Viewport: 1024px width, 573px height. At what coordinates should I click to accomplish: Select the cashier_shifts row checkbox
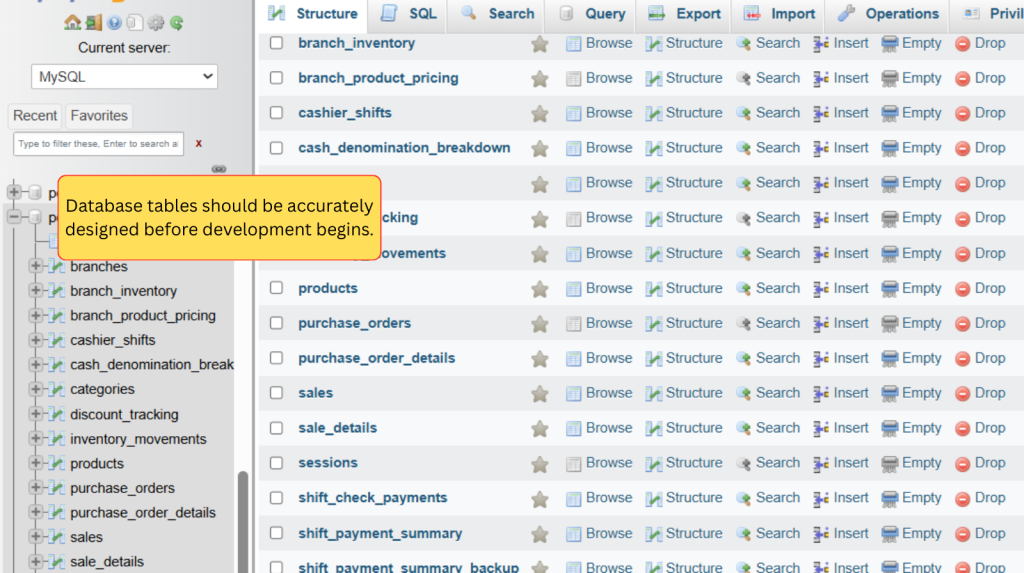[277, 113]
